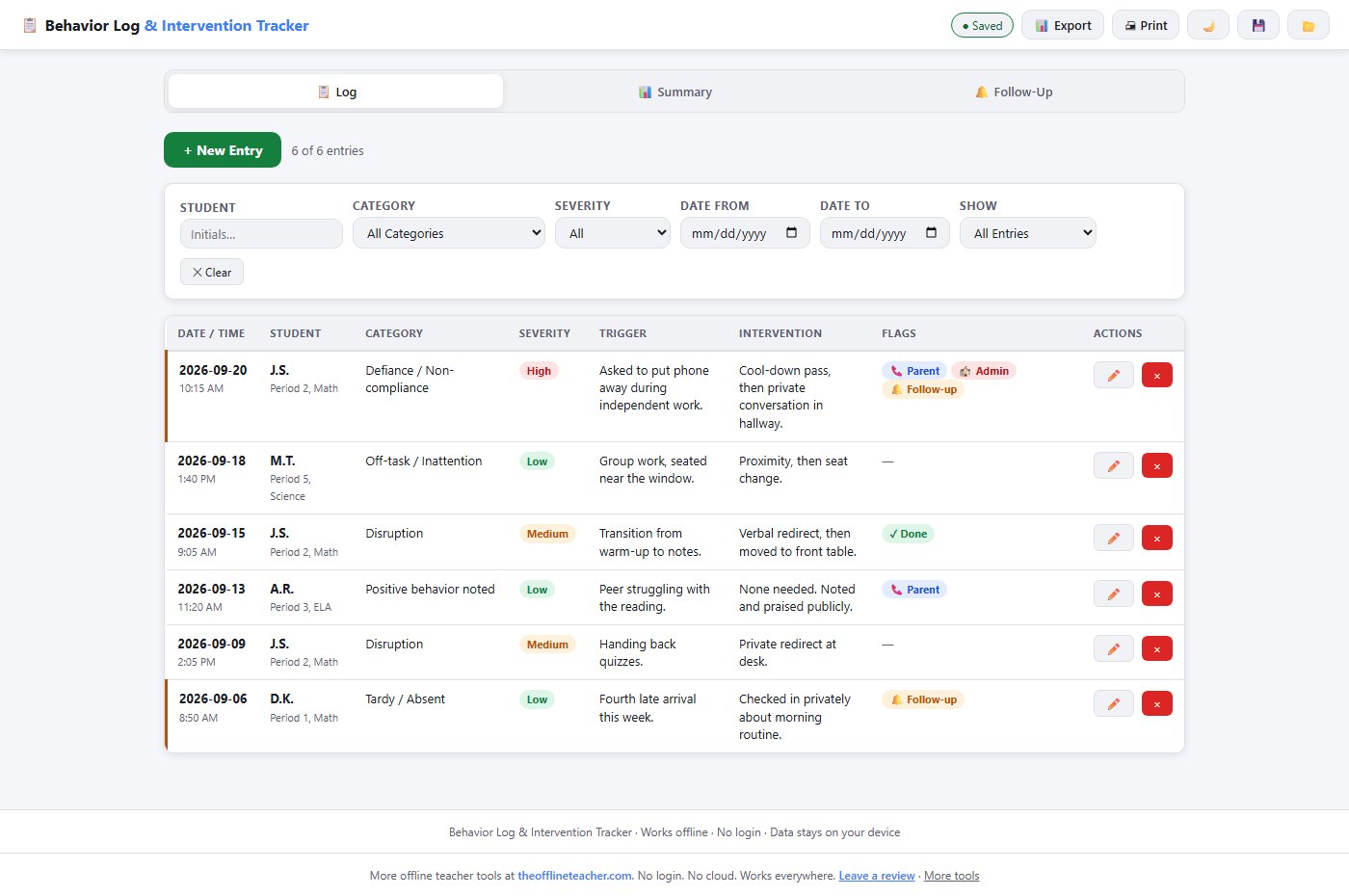
Task: Click Parent flag on 2026-09-20 row
Action: pyautogui.click(x=914, y=371)
